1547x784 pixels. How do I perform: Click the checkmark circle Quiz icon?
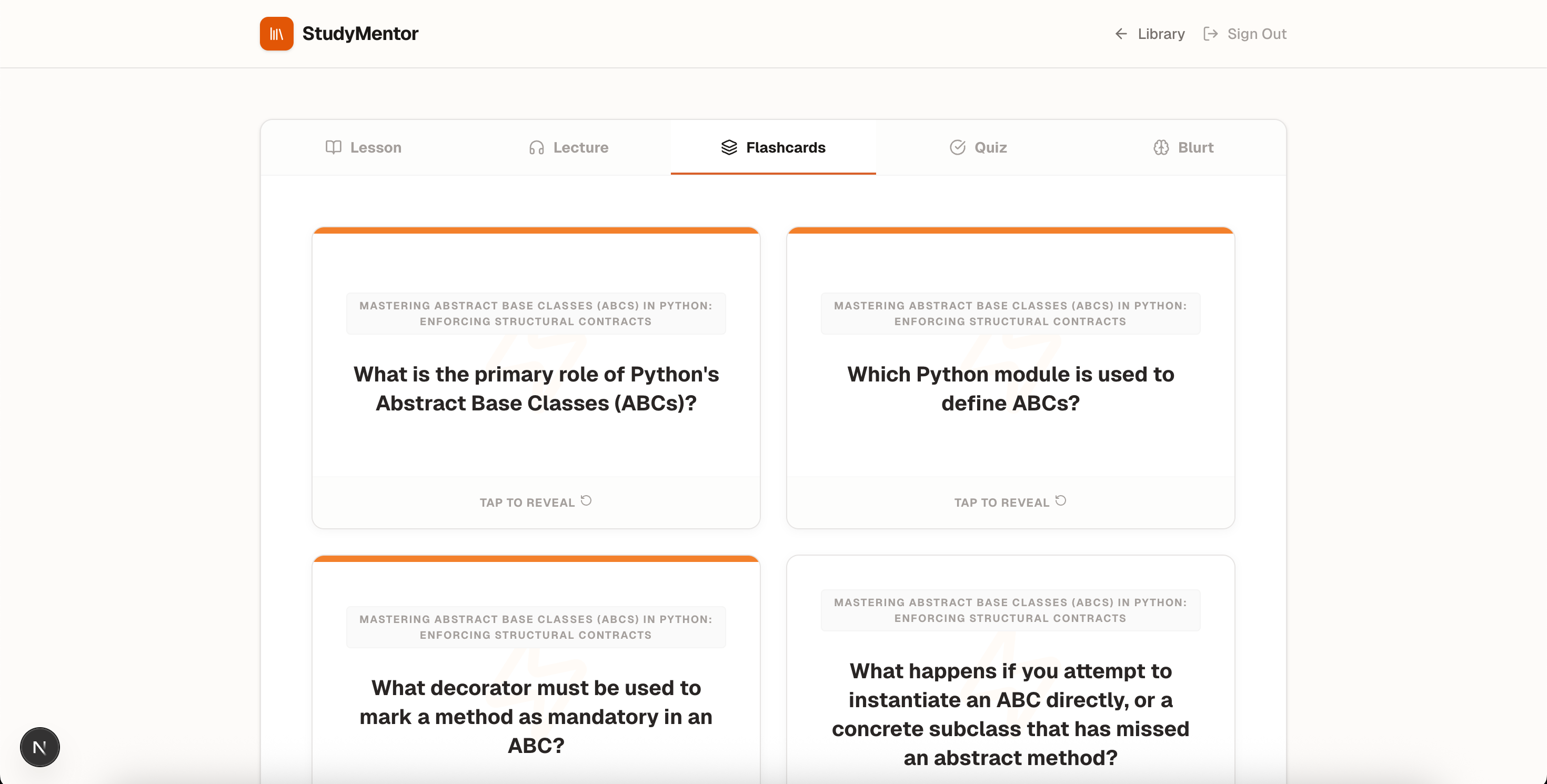coord(957,147)
